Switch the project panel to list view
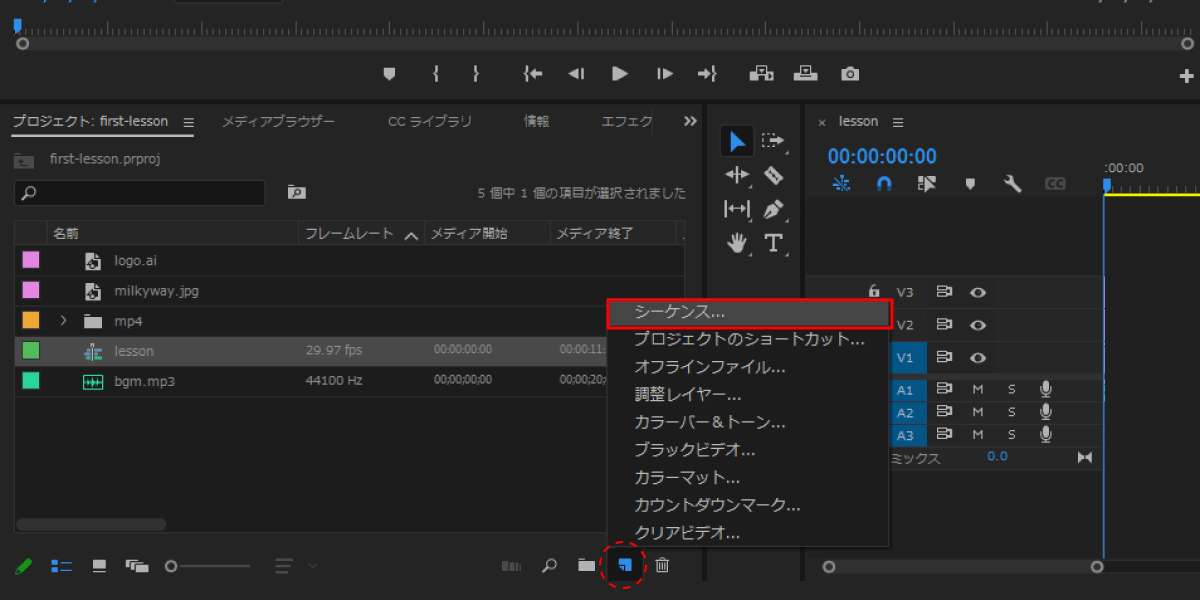1200x600 pixels. click(x=62, y=566)
